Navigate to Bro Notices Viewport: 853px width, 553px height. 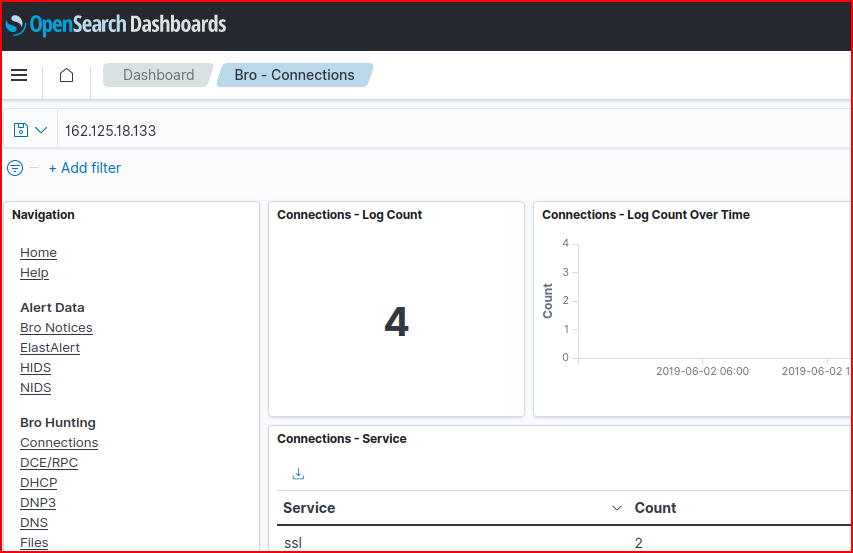[56, 328]
